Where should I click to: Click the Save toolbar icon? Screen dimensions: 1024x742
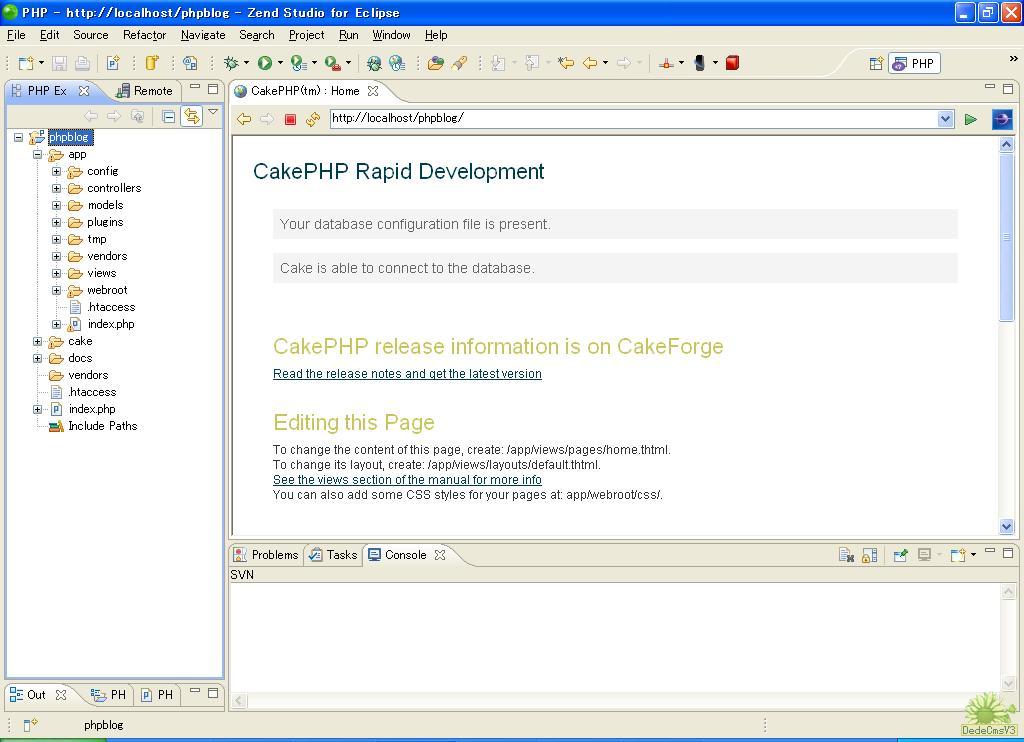pos(59,63)
